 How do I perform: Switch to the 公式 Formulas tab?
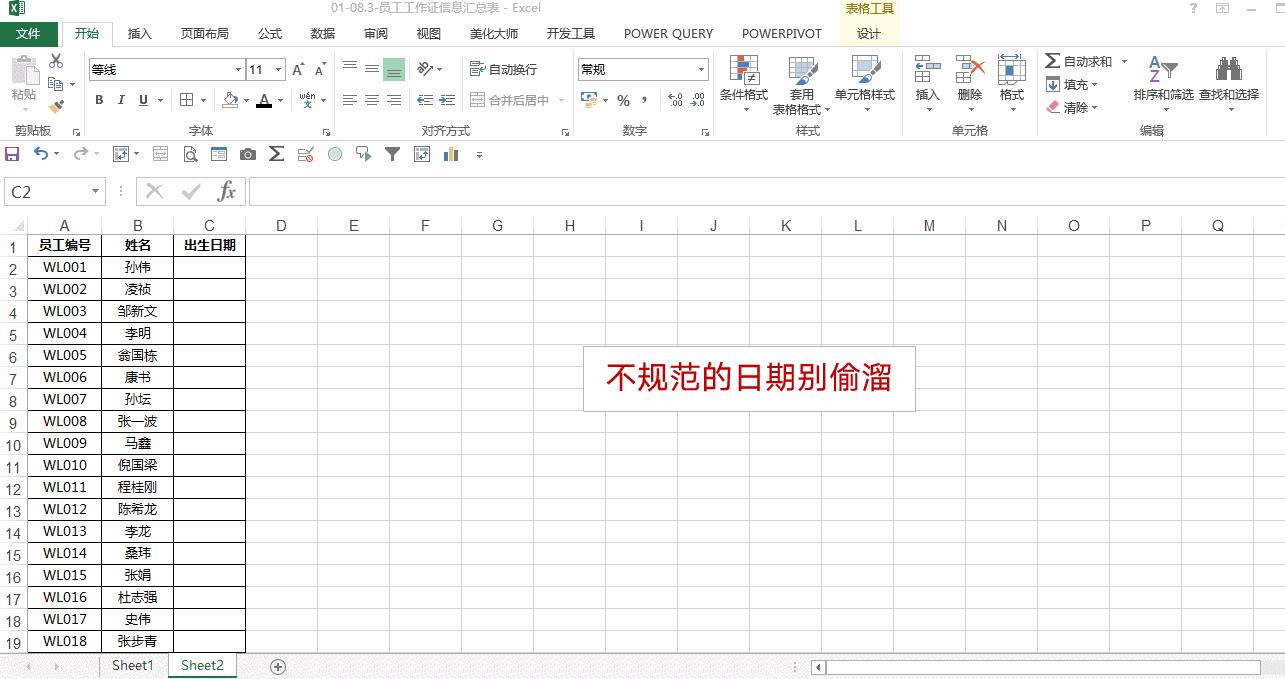click(270, 33)
